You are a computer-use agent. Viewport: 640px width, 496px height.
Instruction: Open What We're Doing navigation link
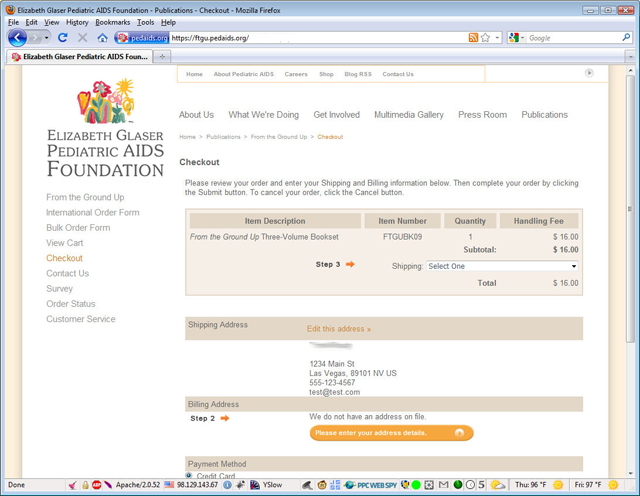[x=264, y=115]
